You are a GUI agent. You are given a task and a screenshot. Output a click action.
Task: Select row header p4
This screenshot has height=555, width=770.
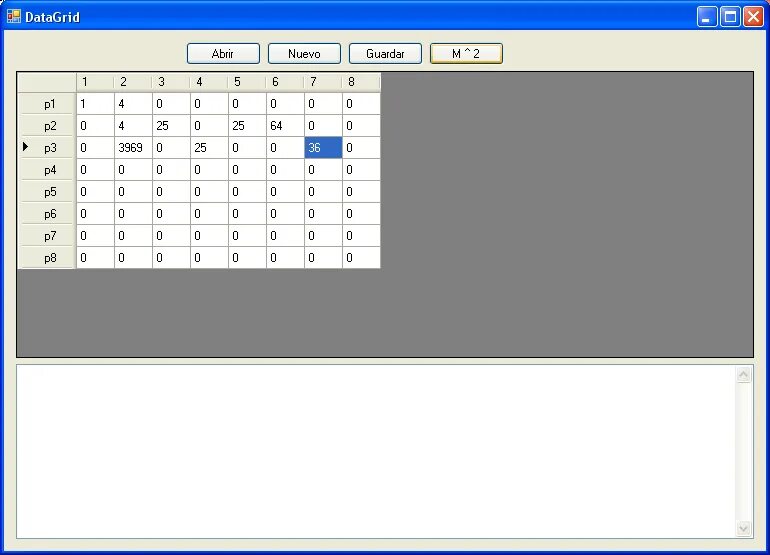(x=47, y=170)
